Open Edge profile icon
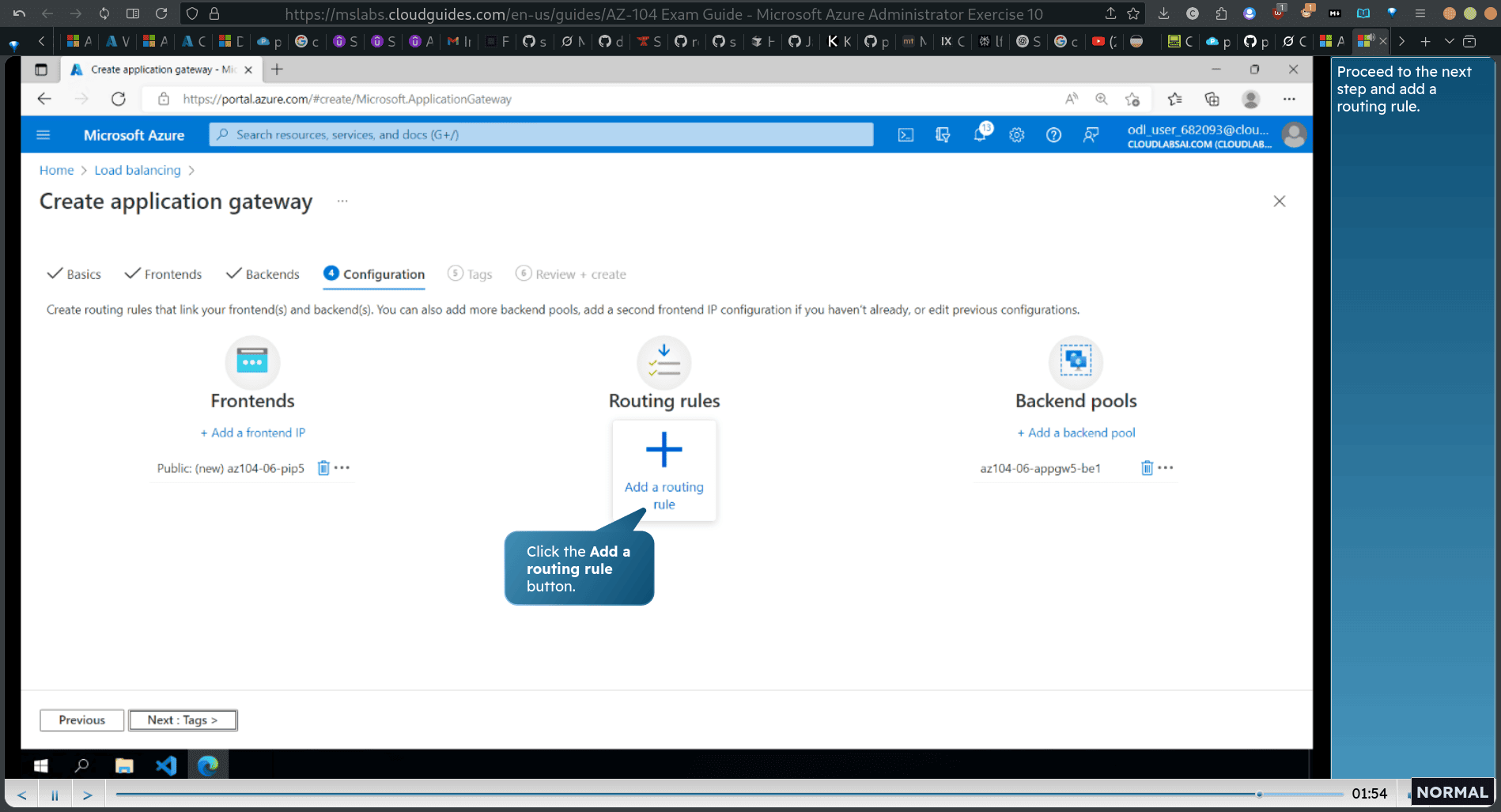1501x812 pixels. [x=1251, y=99]
